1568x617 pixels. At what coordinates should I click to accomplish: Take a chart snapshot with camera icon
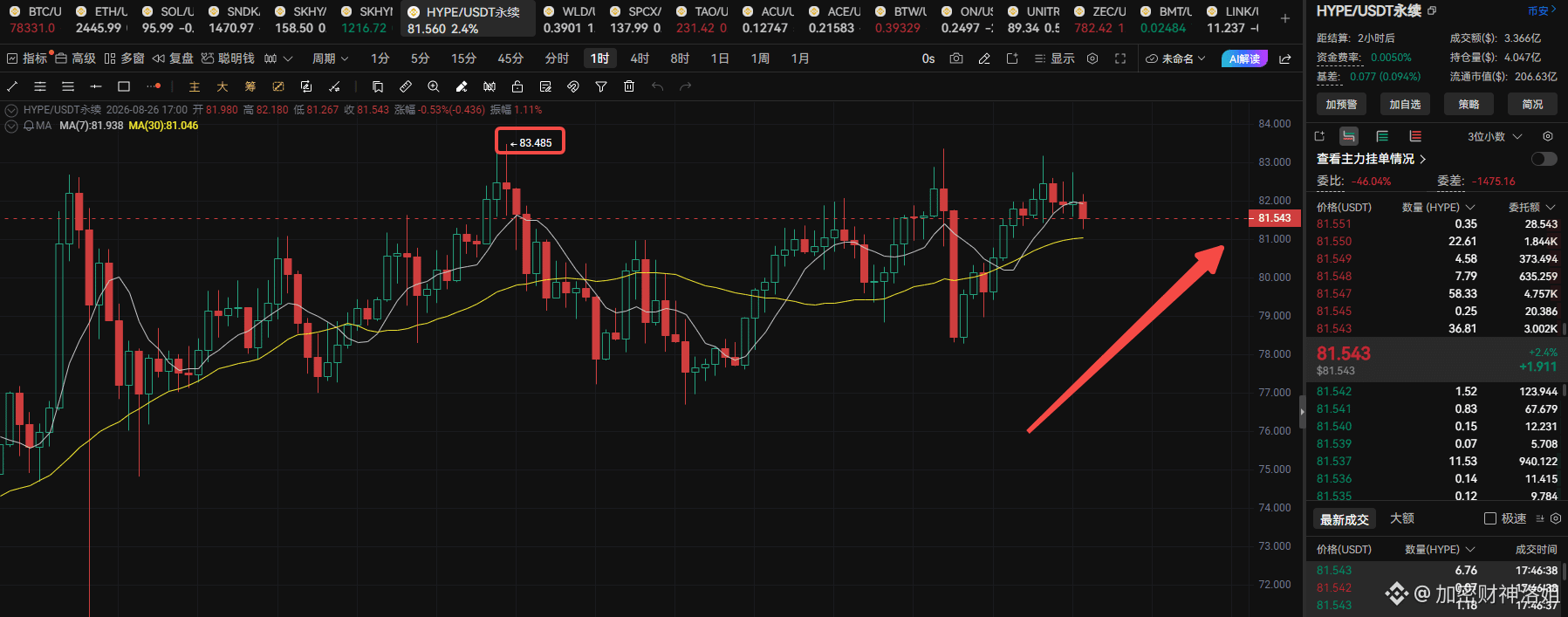click(956, 58)
